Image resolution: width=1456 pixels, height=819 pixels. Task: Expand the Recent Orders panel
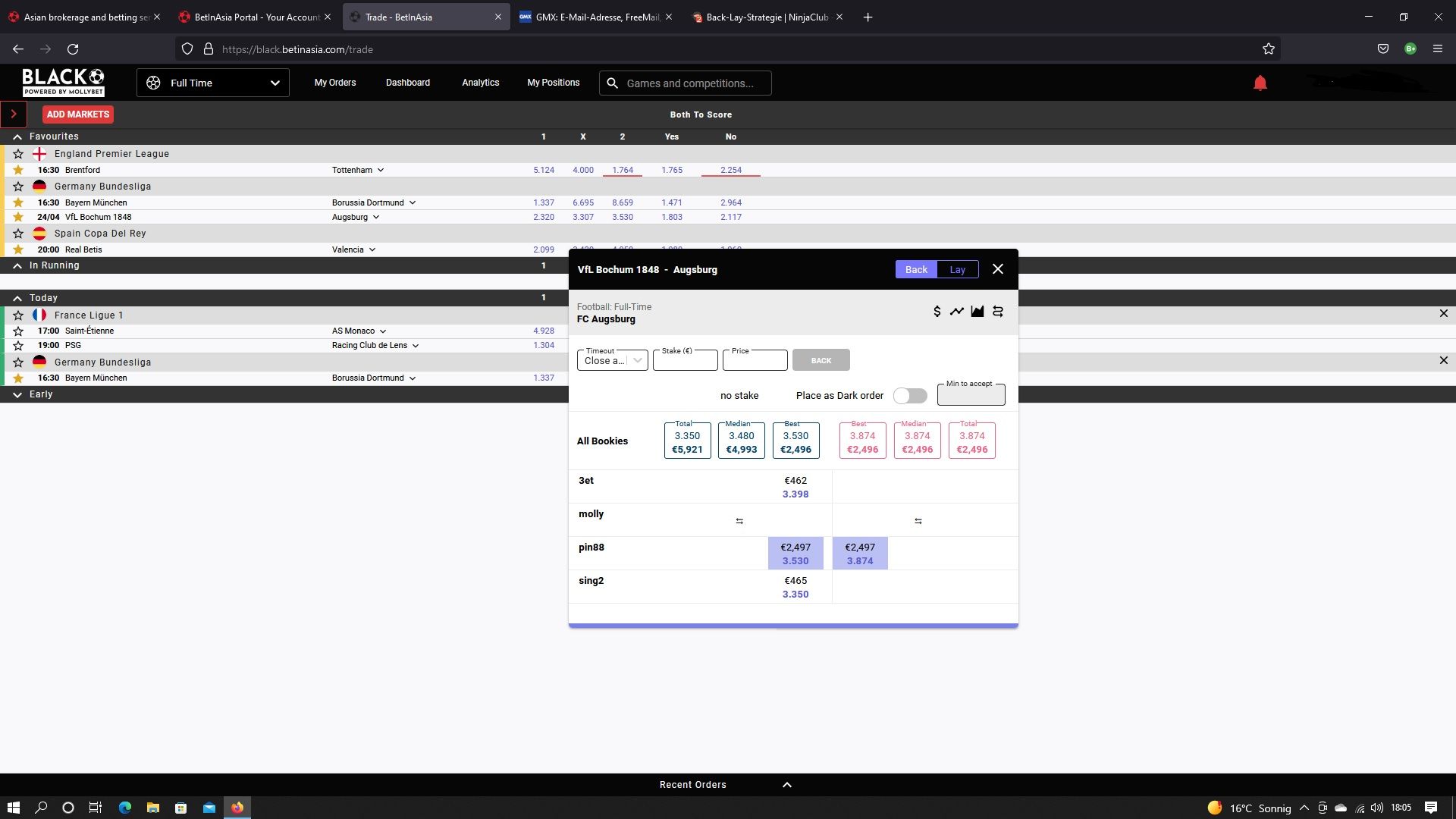[787, 785]
